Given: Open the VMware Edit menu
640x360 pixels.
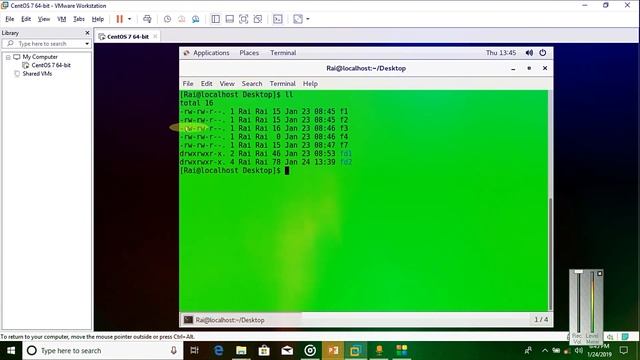Looking at the screenshot, I should coord(26,19).
